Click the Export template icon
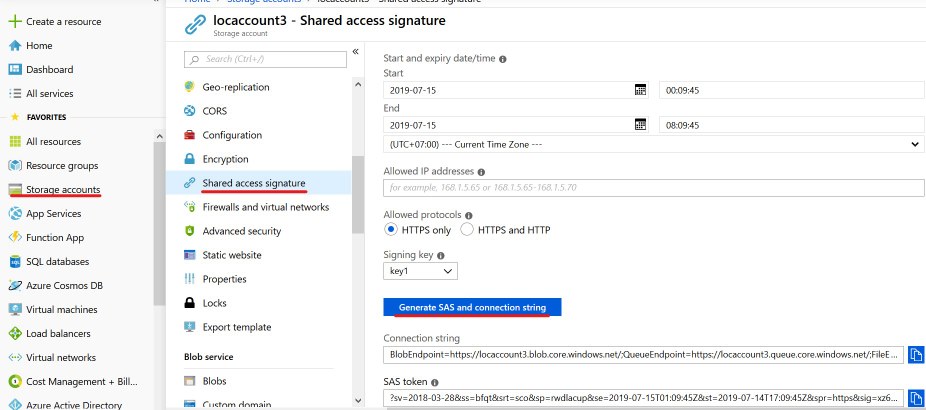Image resolution: width=926 pixels, height=410 pixels. pos(189,327)
